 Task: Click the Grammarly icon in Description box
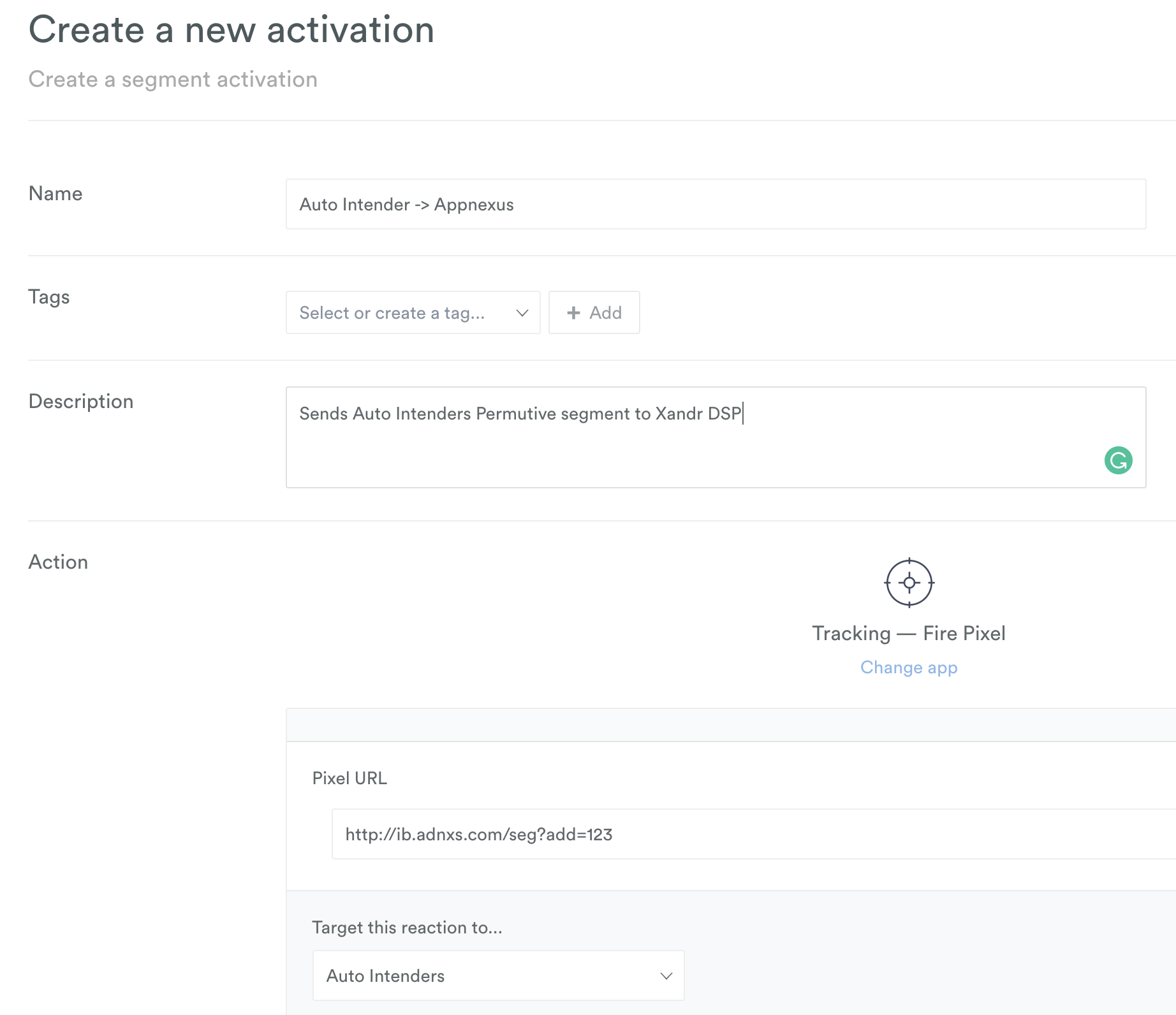pos(1118,460)
